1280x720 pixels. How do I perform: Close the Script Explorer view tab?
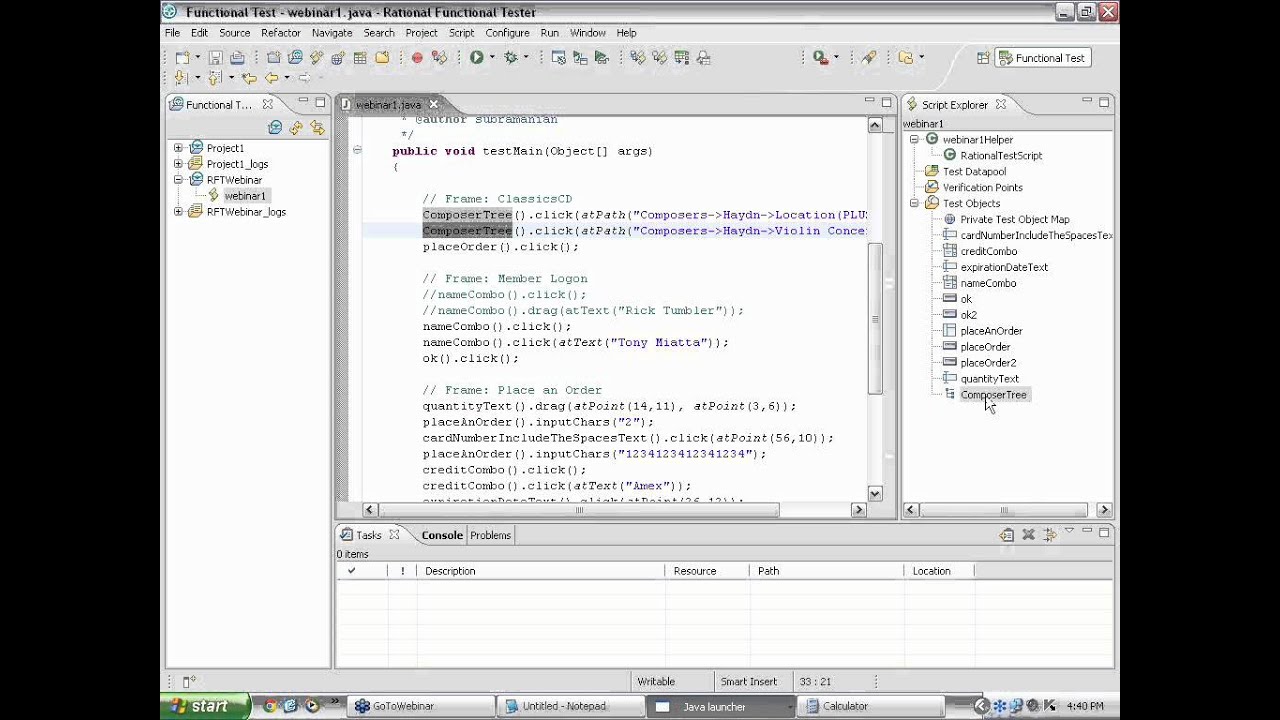pyautogui.click(x=1000, y=104)
